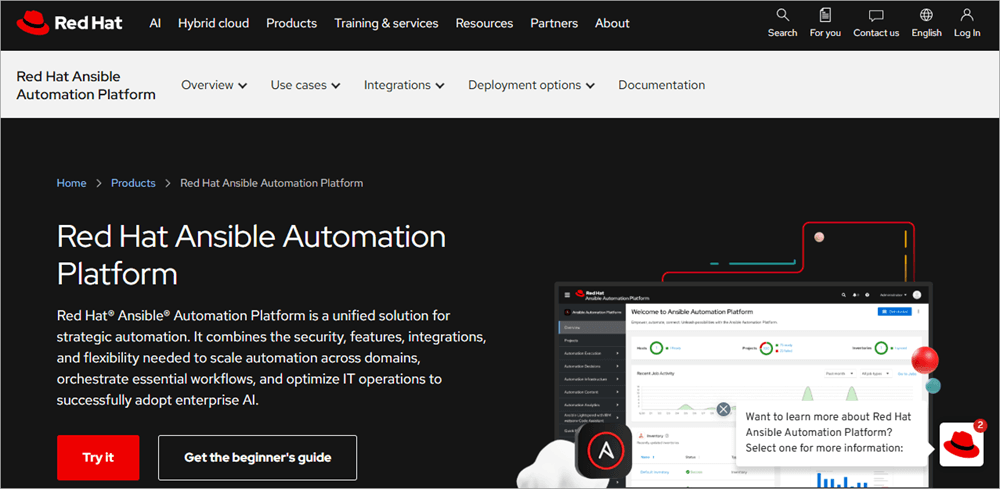Expand Automation Infrastructure in dashboard sidebar
Screen dimensions: 1000x490
pos(592,379)
